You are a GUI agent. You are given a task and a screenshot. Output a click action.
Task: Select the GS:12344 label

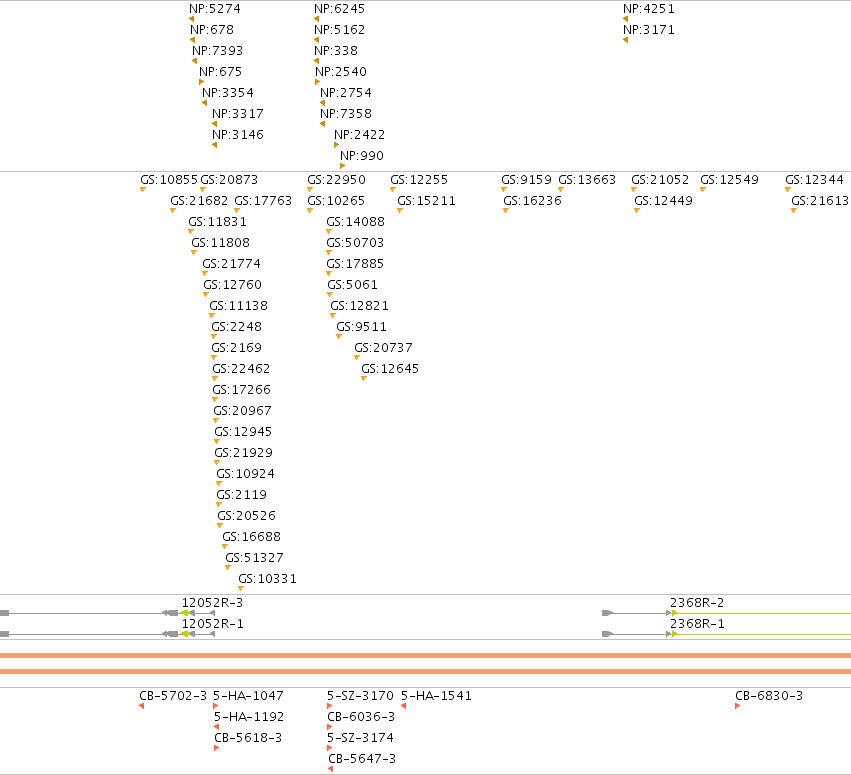814,180
